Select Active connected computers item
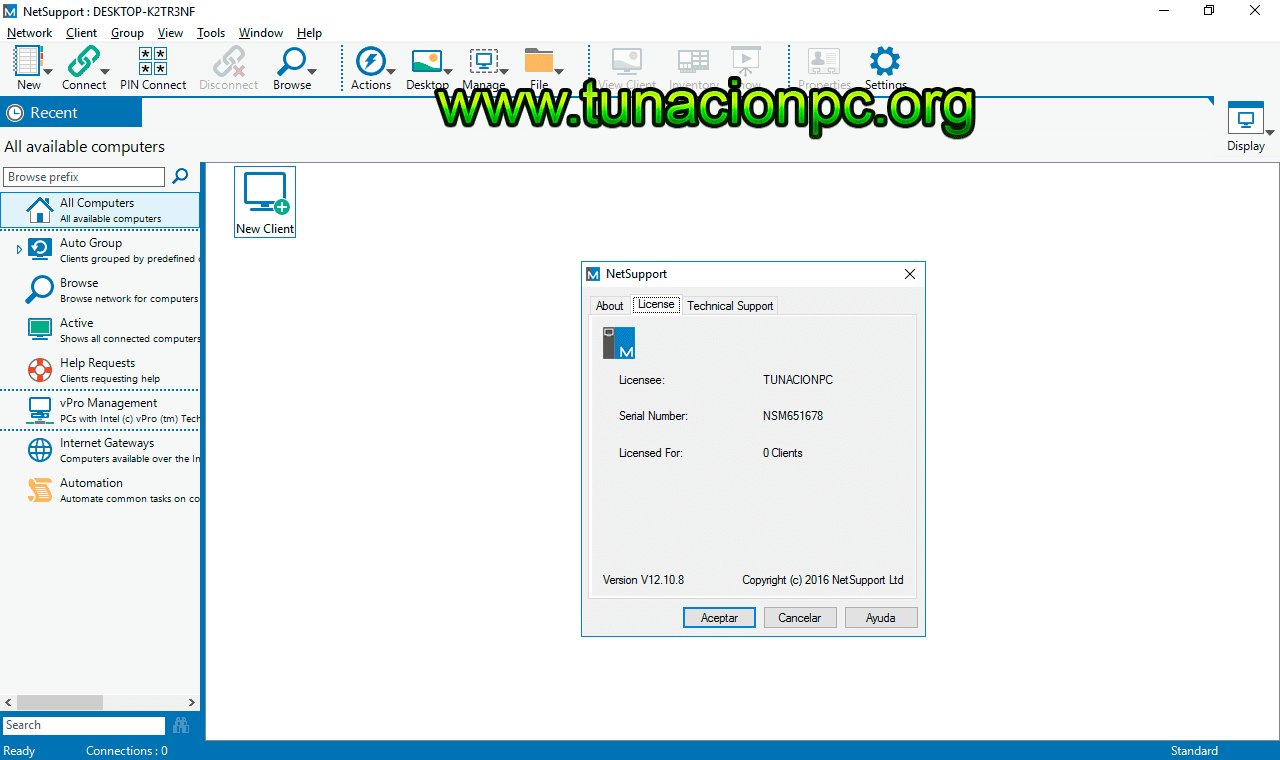Screen dimensions: 1280x760 (x=100, y=330)
